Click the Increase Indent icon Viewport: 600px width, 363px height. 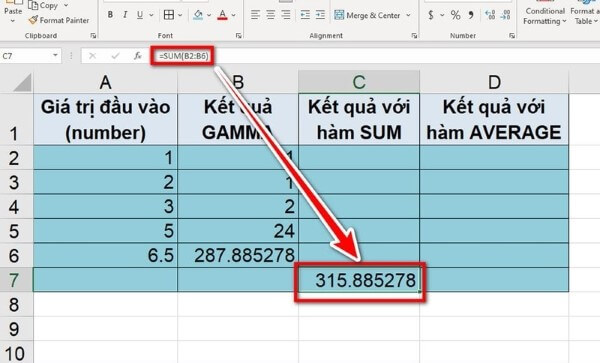click(x=320, y=15)
